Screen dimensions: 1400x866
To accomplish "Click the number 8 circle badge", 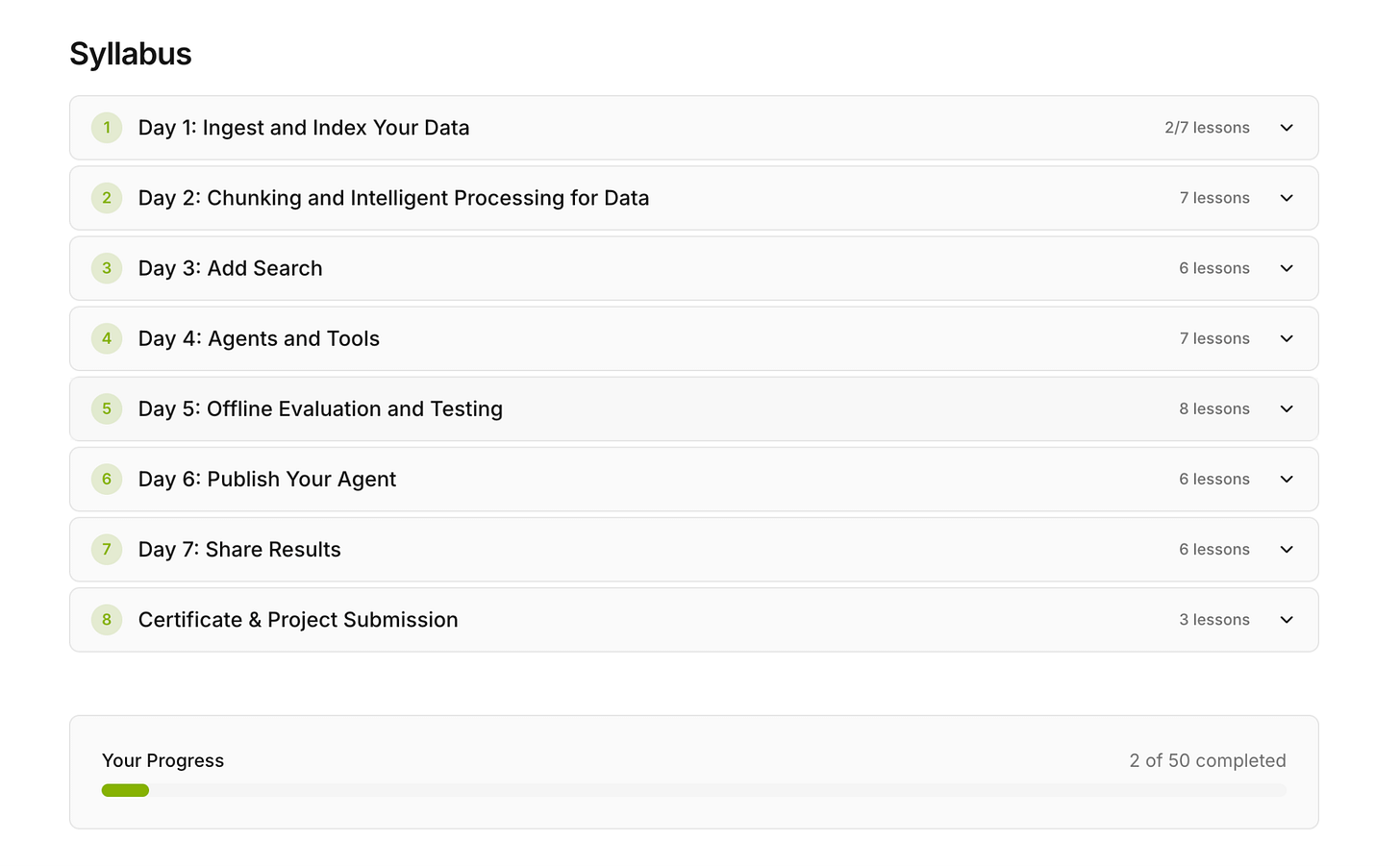I will point(107,620).
